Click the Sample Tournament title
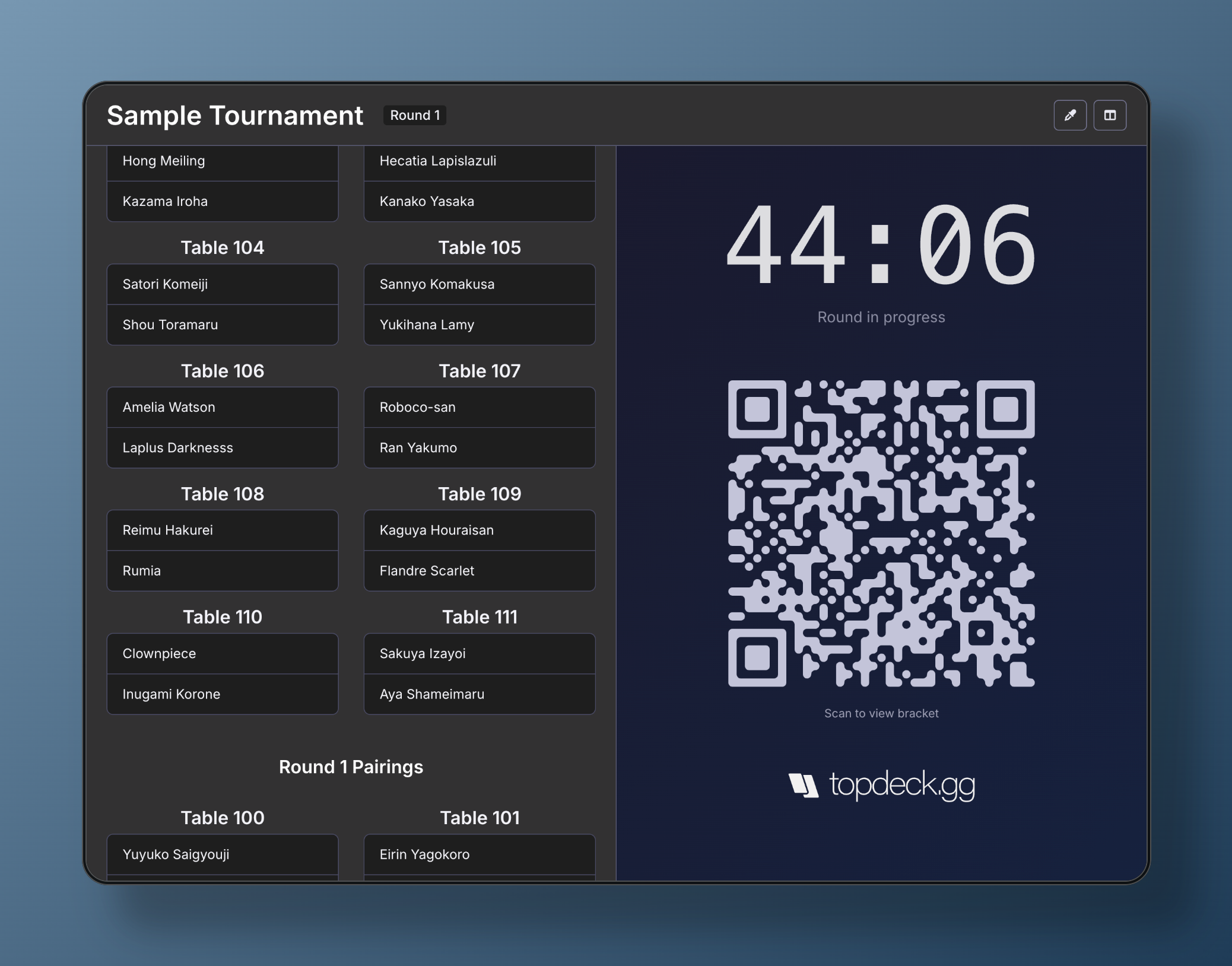 point(234,115)
